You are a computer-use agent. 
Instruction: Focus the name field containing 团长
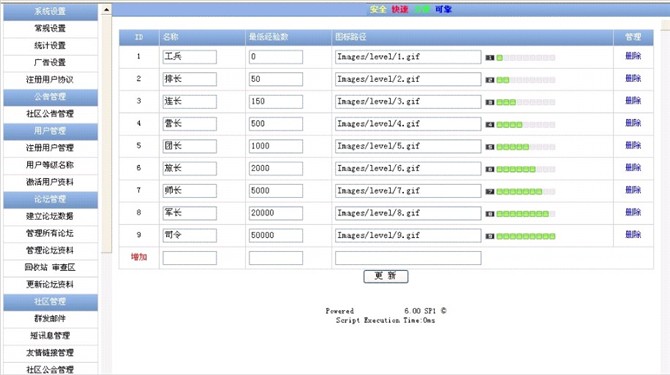(190, 146)
